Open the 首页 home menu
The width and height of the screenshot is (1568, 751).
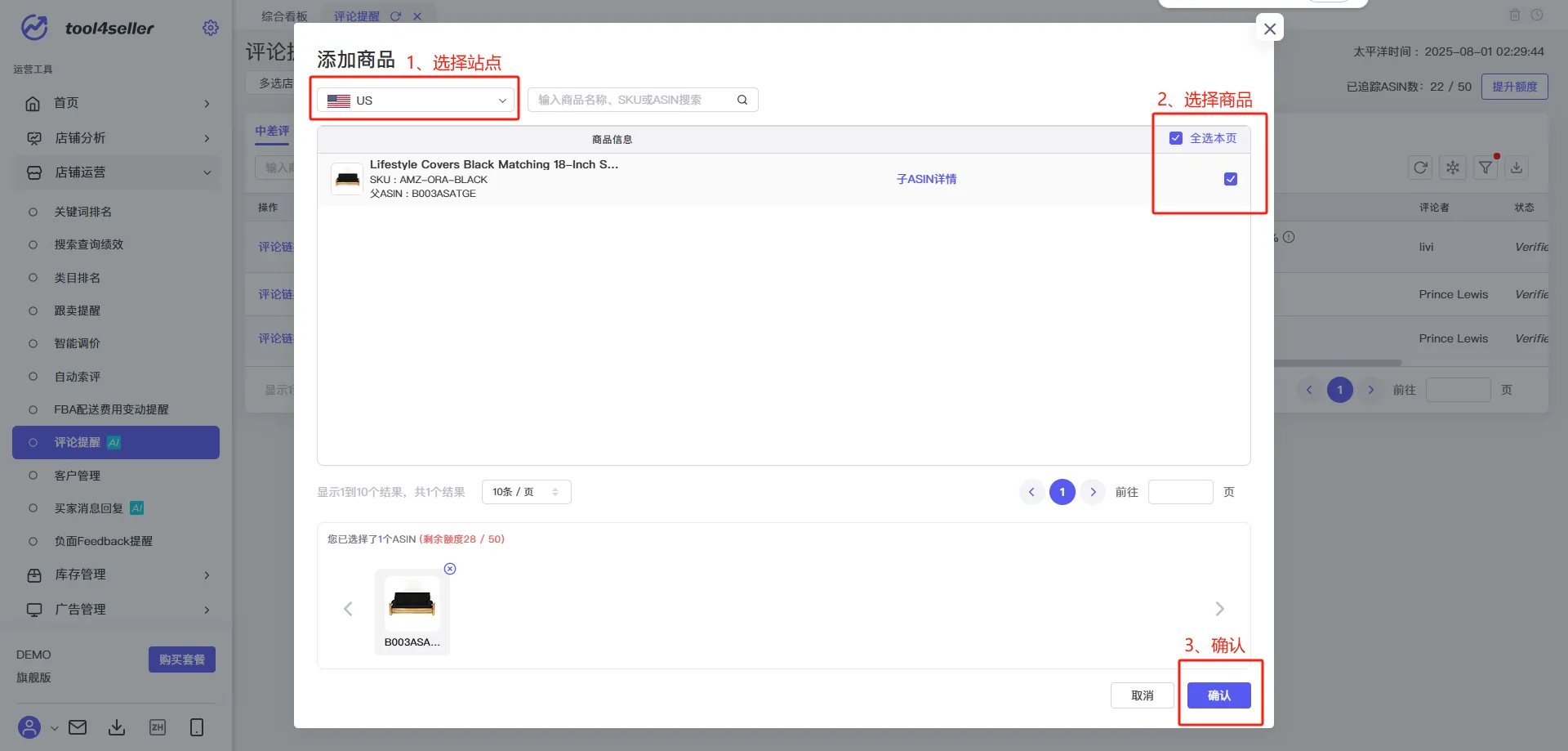pyautogui.click(x=117, y=103)
